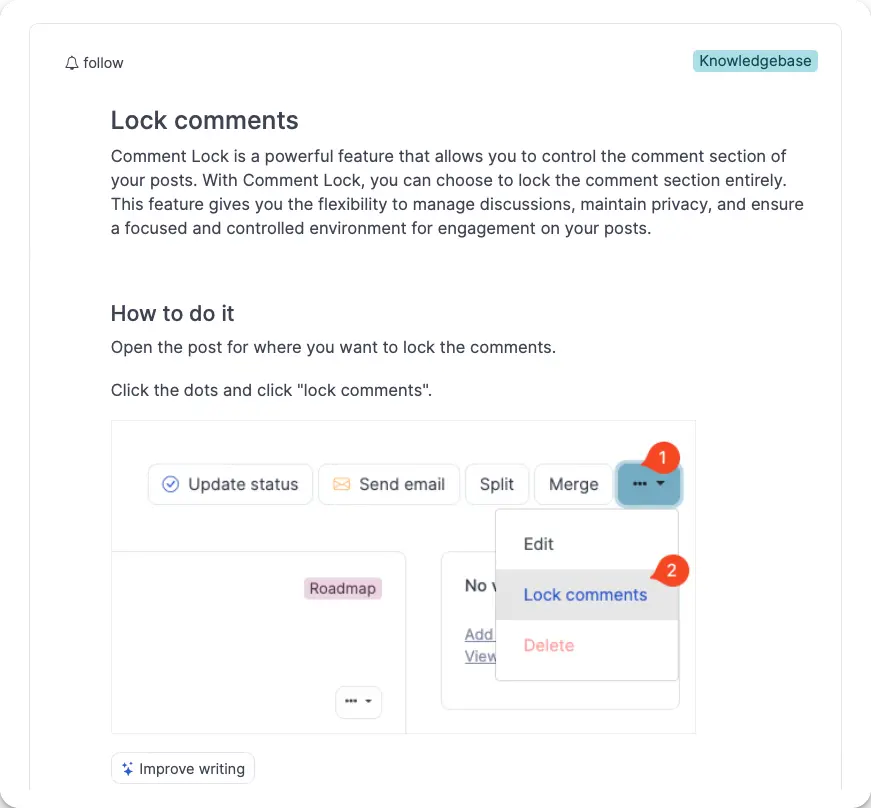Open the small dropdown arrow on the post card

[367, 702]
